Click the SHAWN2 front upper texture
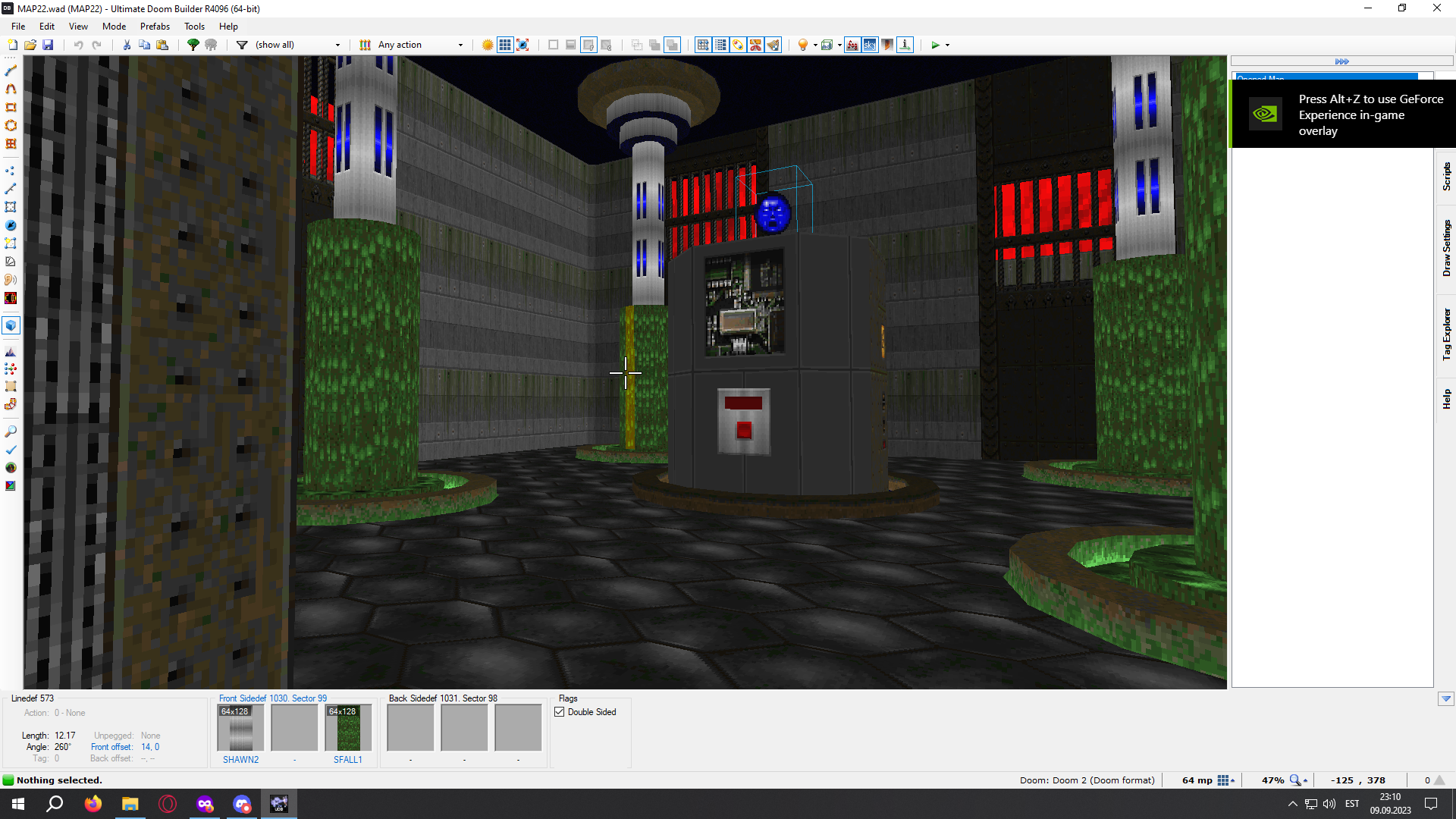This screenshot has height=819, width=1456. (x=240, y=728)
